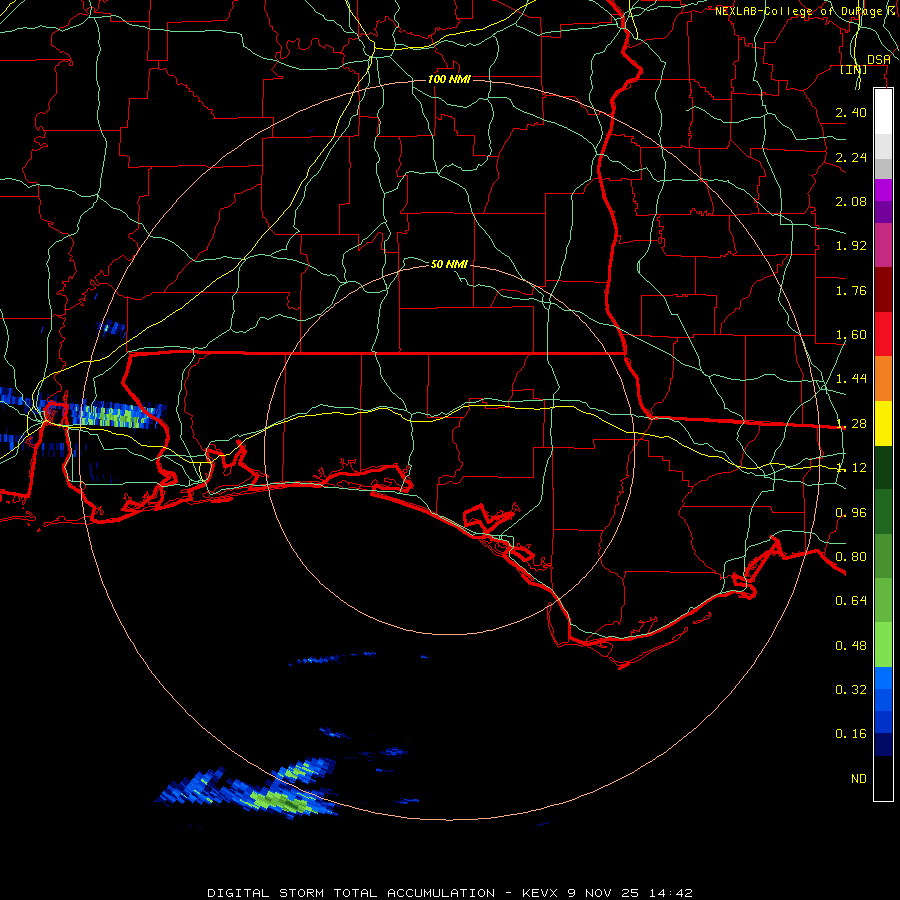This screenshot has width=900, height=900.
Task: Click the Digital Storm Total Accumulation caption
Action: click(x=449, y=893)
